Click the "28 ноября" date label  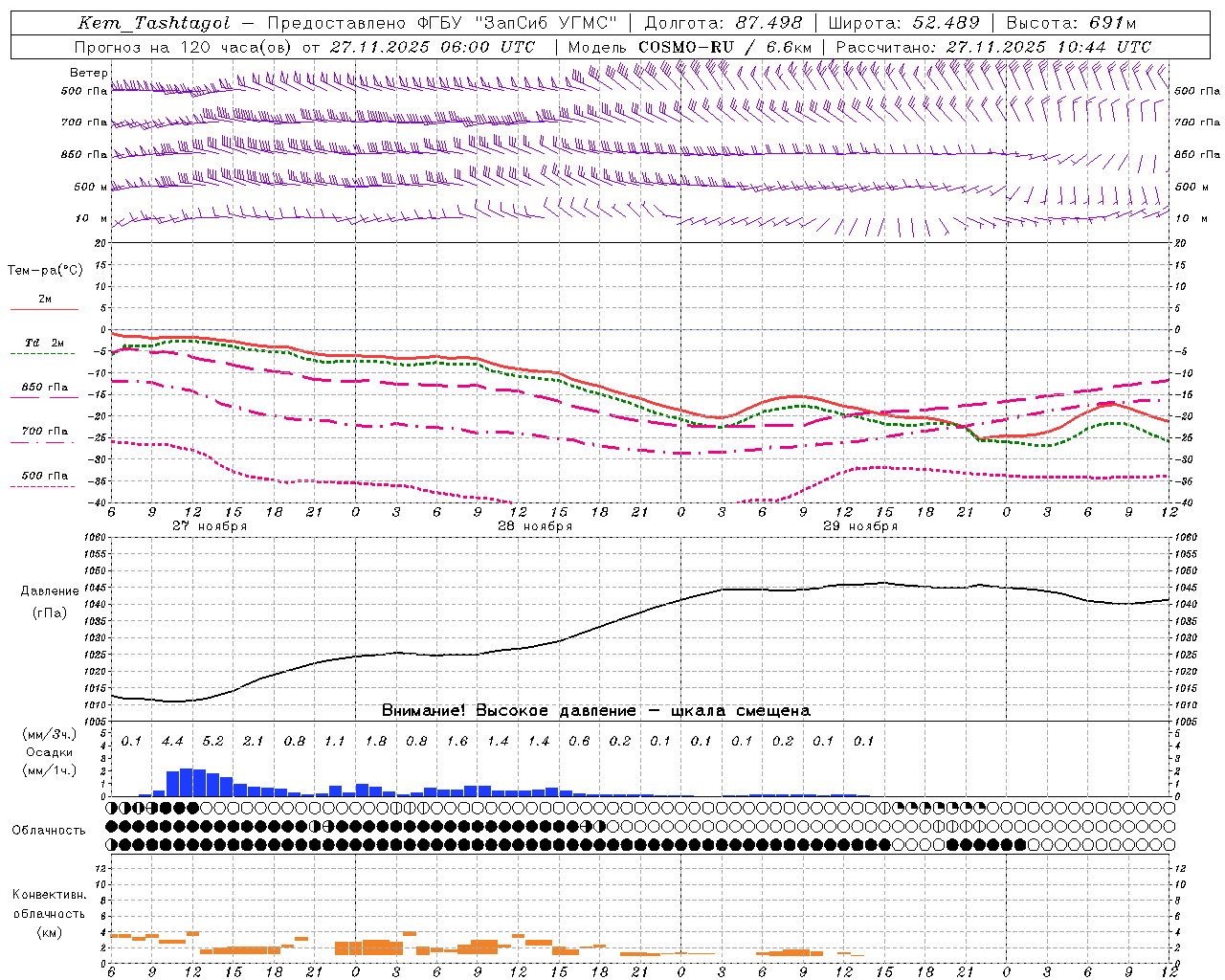535,526
